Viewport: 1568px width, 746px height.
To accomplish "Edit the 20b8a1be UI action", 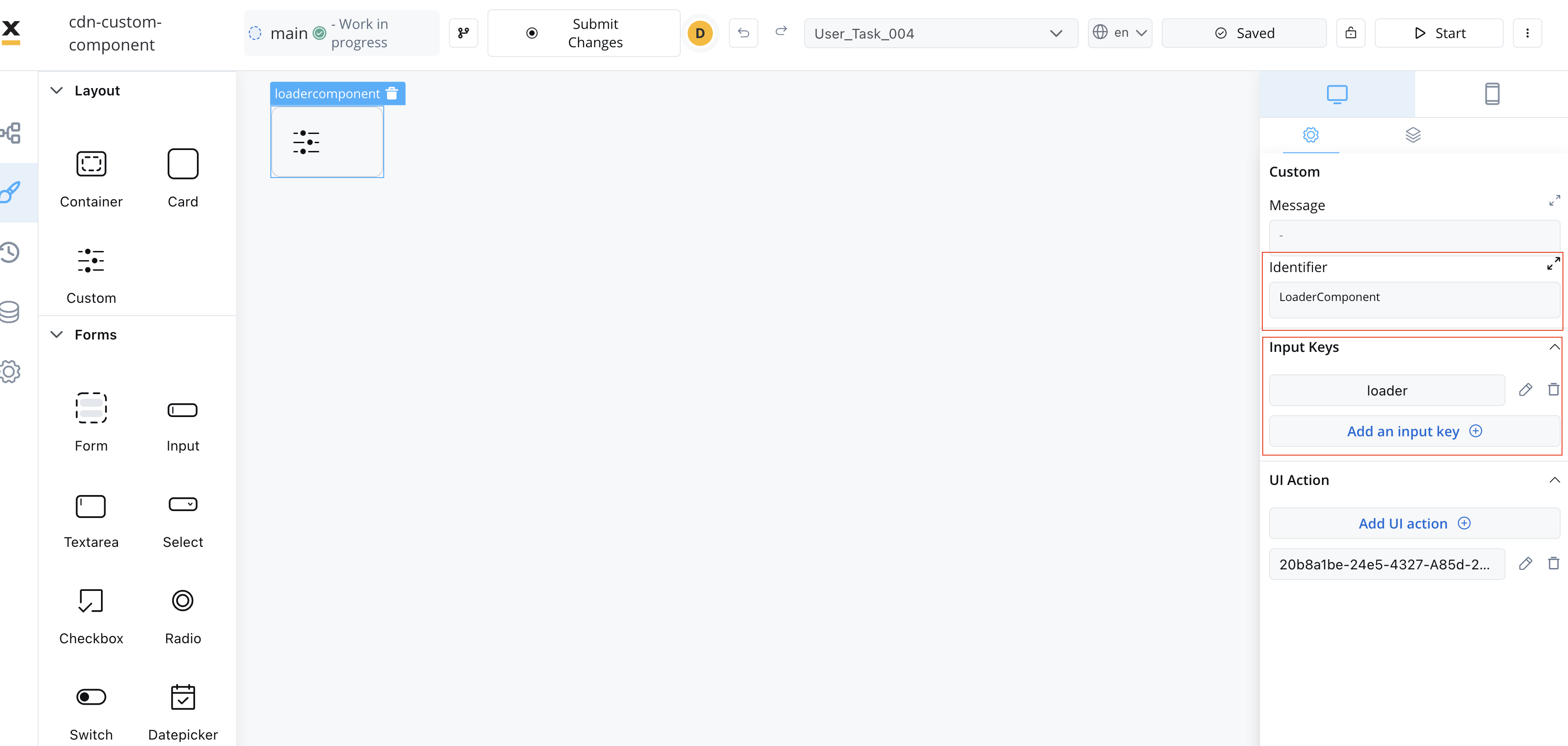I will (1525, 563).
